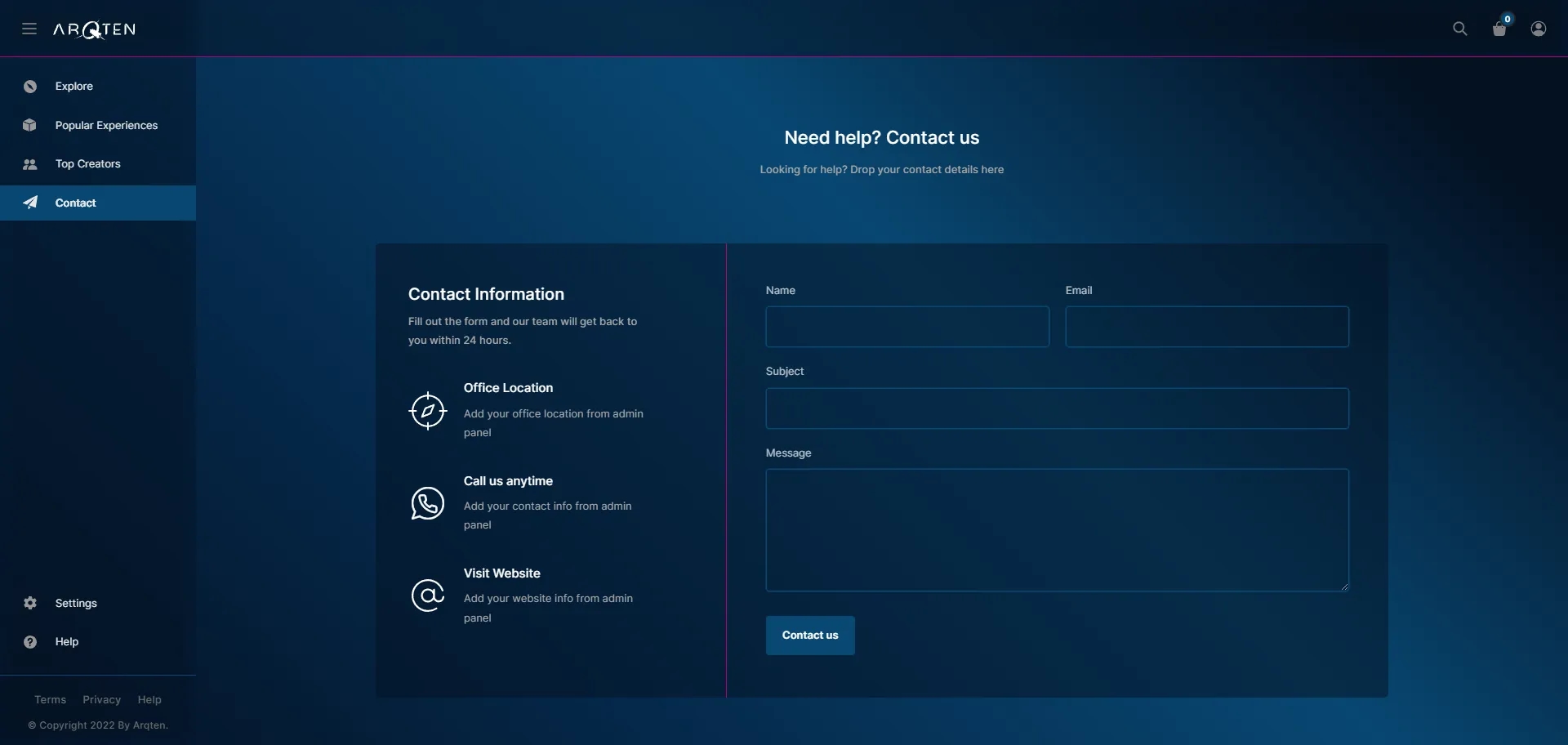The width and height of the screenshot is (1568, 745).
Task: Open Help label above the footer divider
Action: [67, 642]
